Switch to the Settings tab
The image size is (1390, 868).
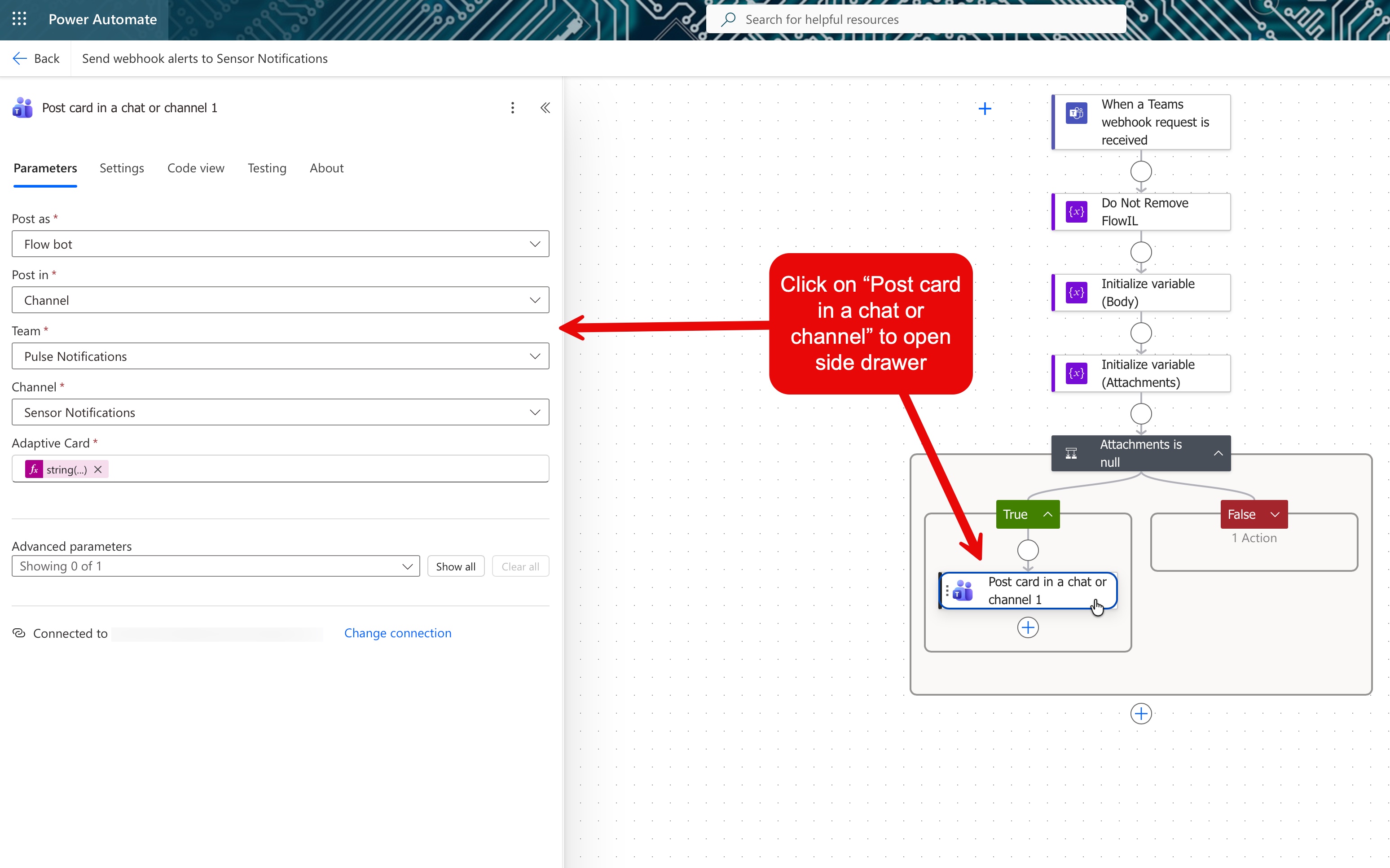point(122,168)
